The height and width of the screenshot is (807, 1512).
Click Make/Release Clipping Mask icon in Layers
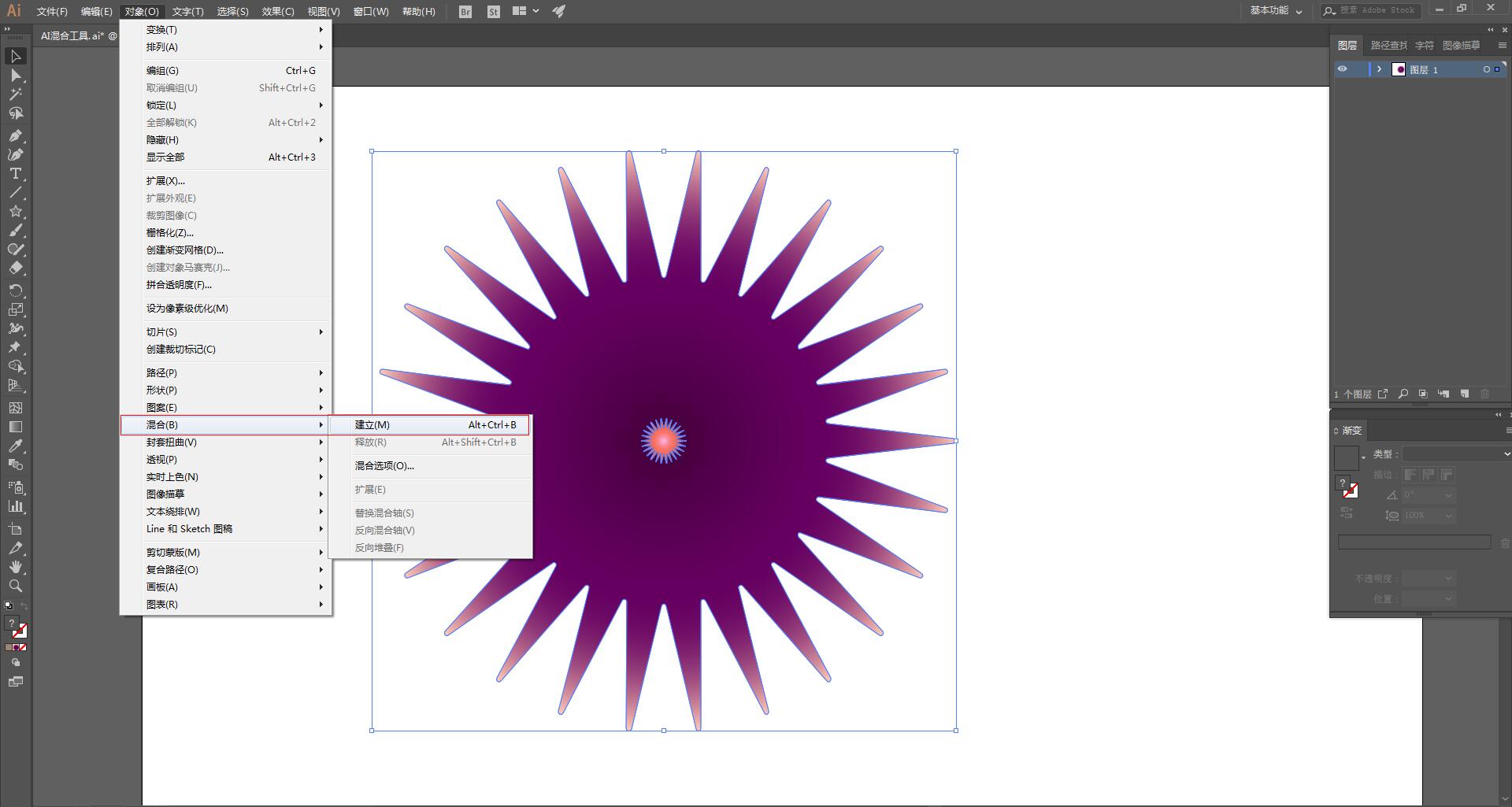[1423, 394]
